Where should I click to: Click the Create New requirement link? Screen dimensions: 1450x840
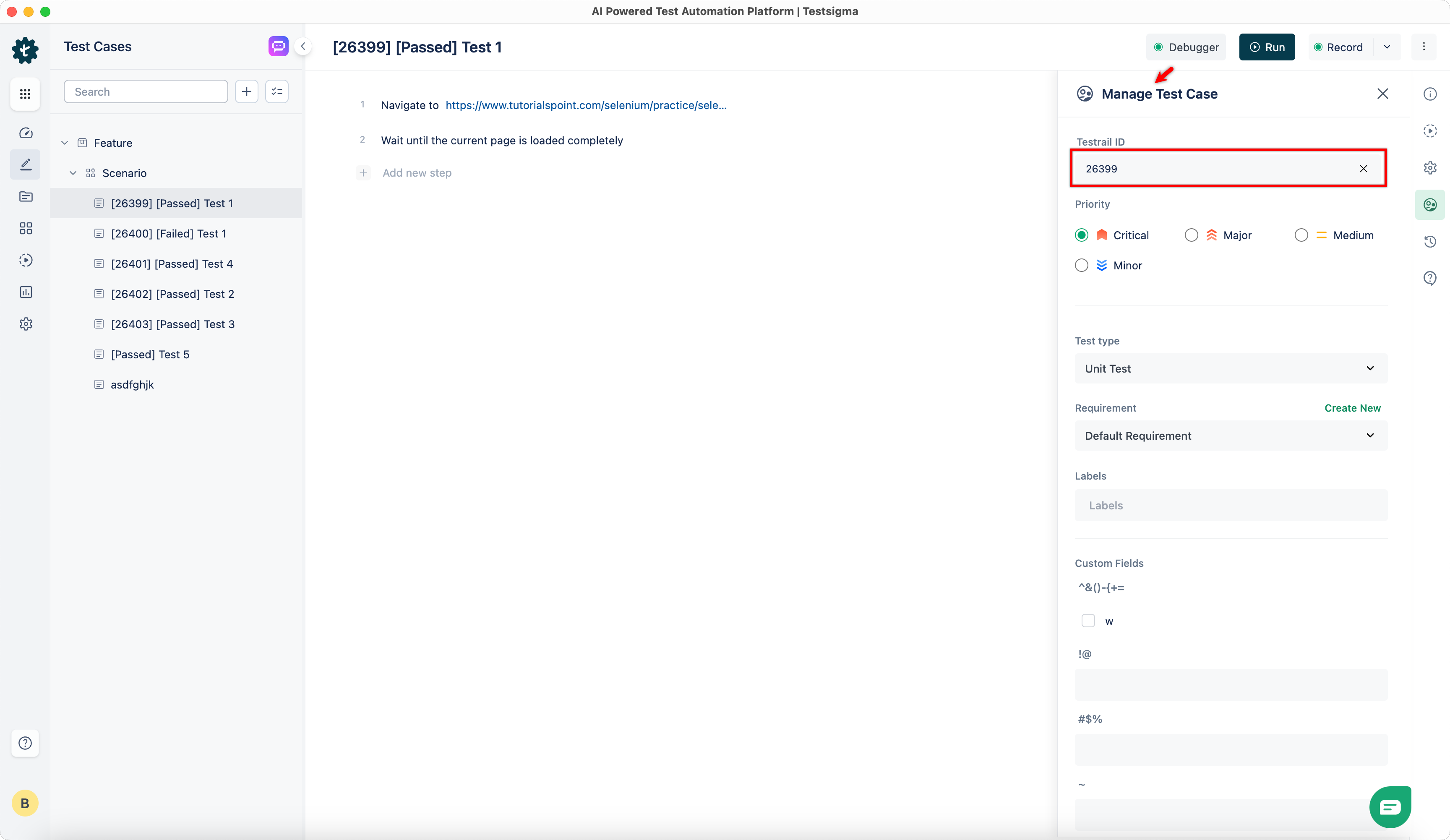pos(1352,407)
